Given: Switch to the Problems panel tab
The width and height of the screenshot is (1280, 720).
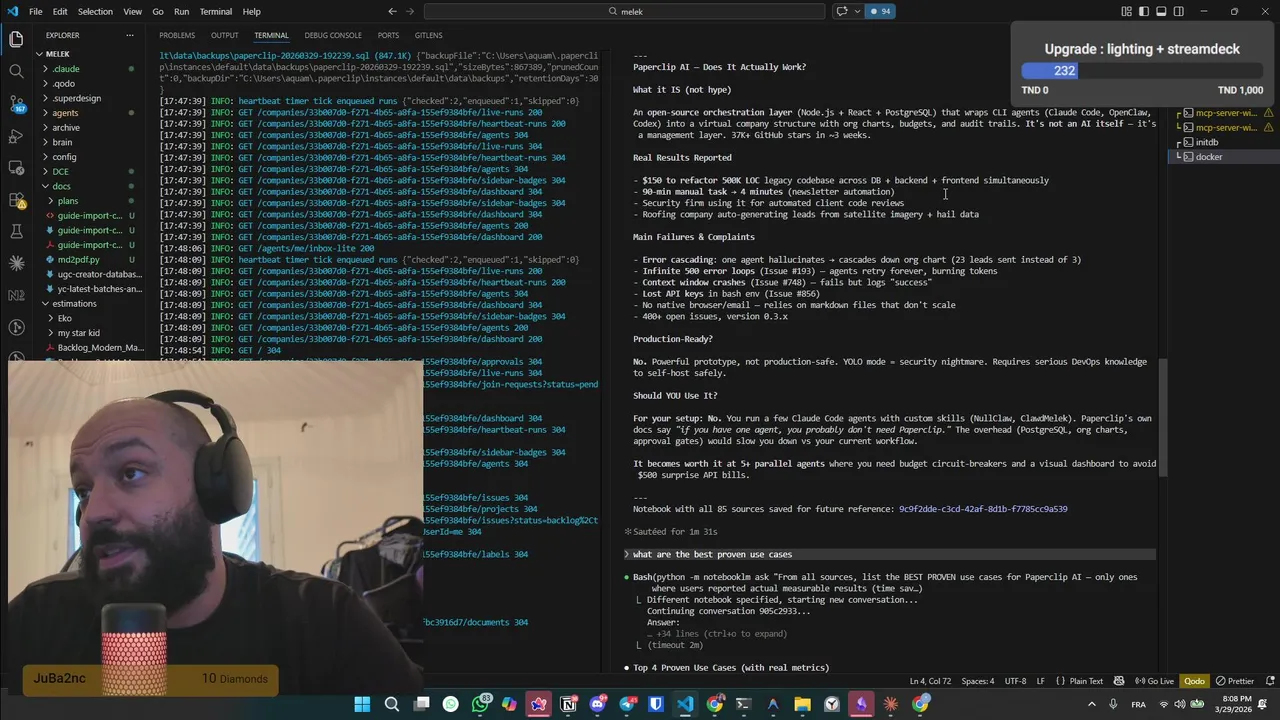Looking at the screenshot, I should coord(177,35).
